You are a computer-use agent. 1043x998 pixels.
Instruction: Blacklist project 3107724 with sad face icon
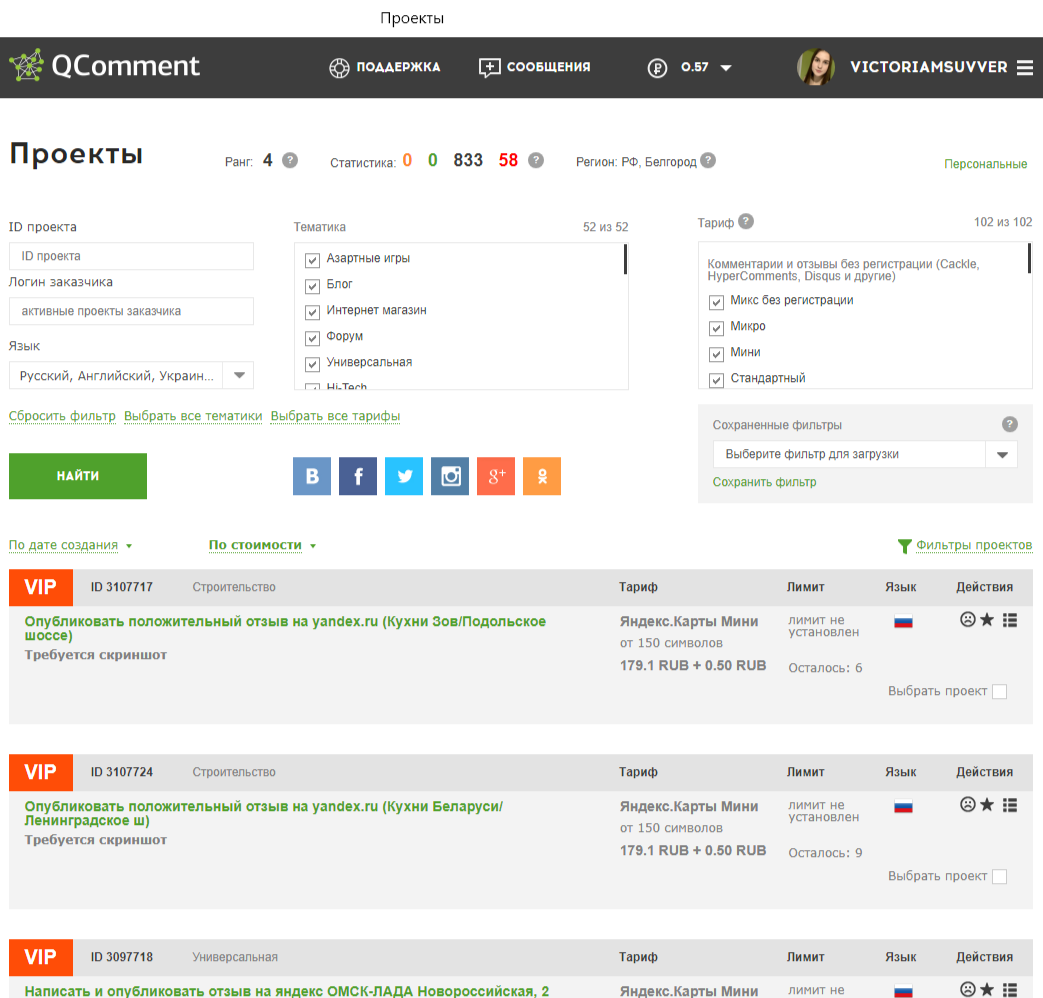(x=968, y=804)
